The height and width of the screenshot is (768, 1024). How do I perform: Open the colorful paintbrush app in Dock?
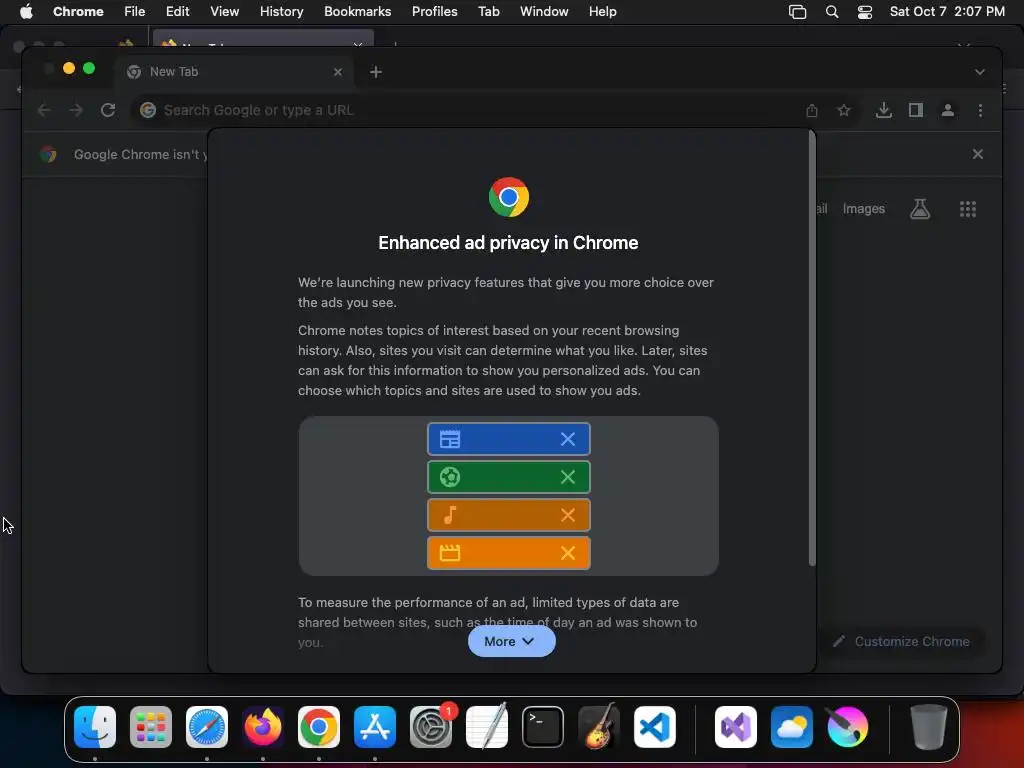[848, 726]
